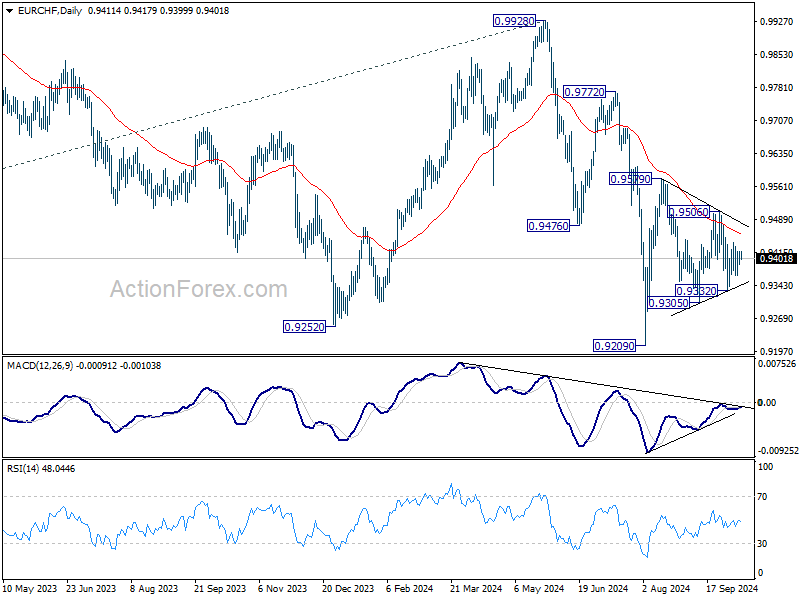The height and width of the screenshot is (600, 800).
Task: Click the triangle arrow before EURCHF title
Action: coord(9,11)
